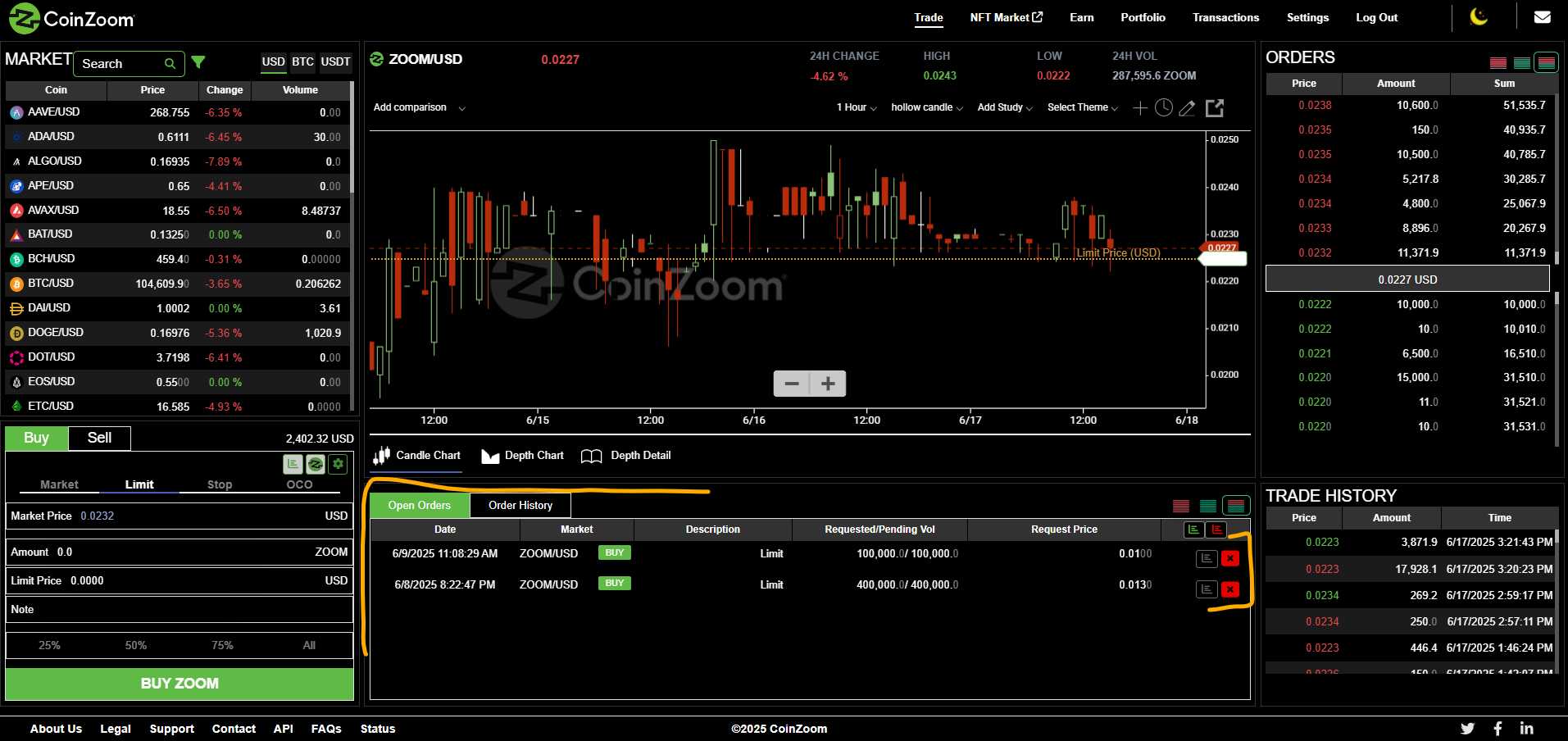Choose OCO order type
Image resolution: width=1568 pixels, height=741 pixels.
tap(299, 484)
